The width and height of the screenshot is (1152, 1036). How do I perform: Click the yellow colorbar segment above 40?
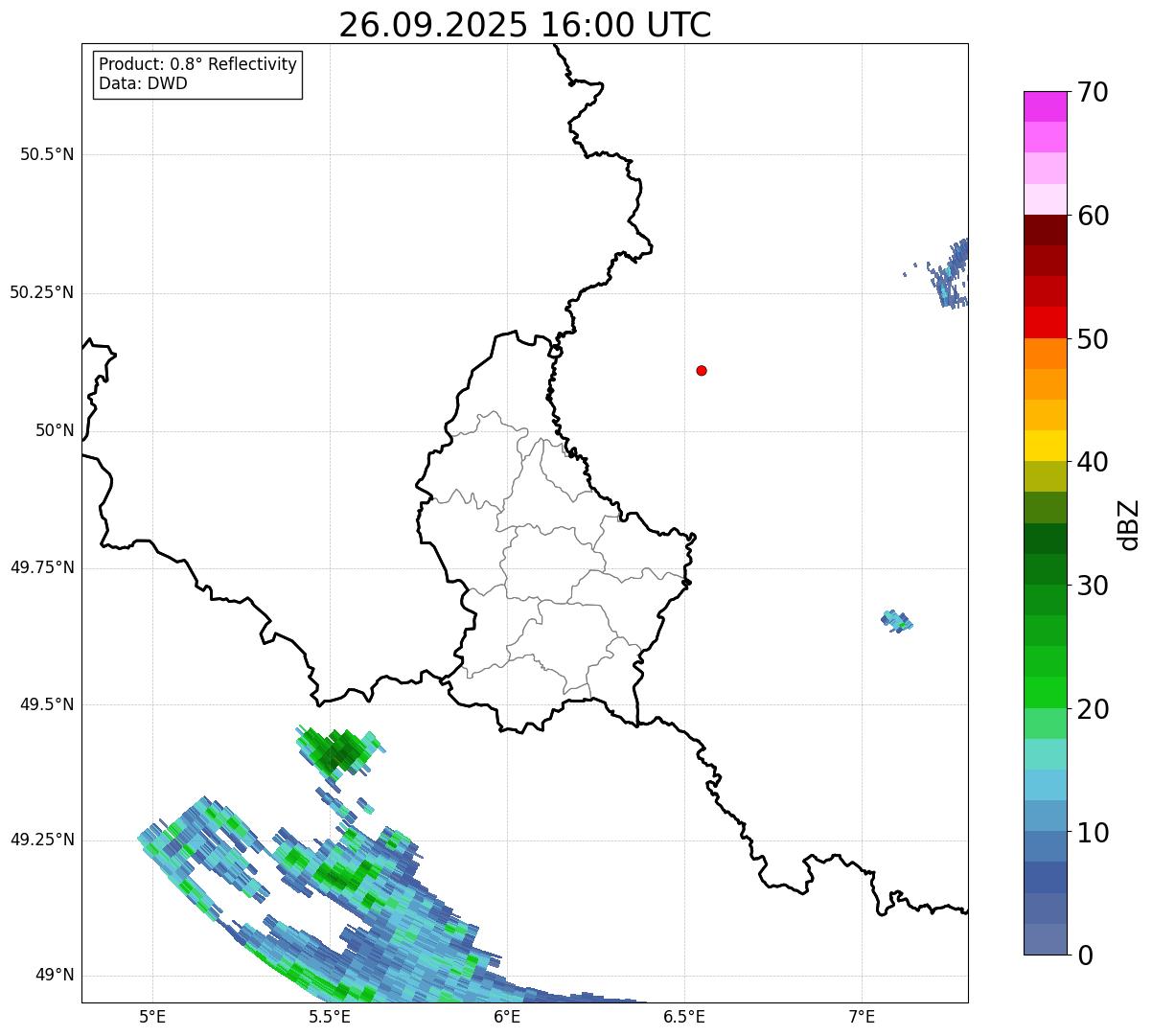tap(1045, 446)
